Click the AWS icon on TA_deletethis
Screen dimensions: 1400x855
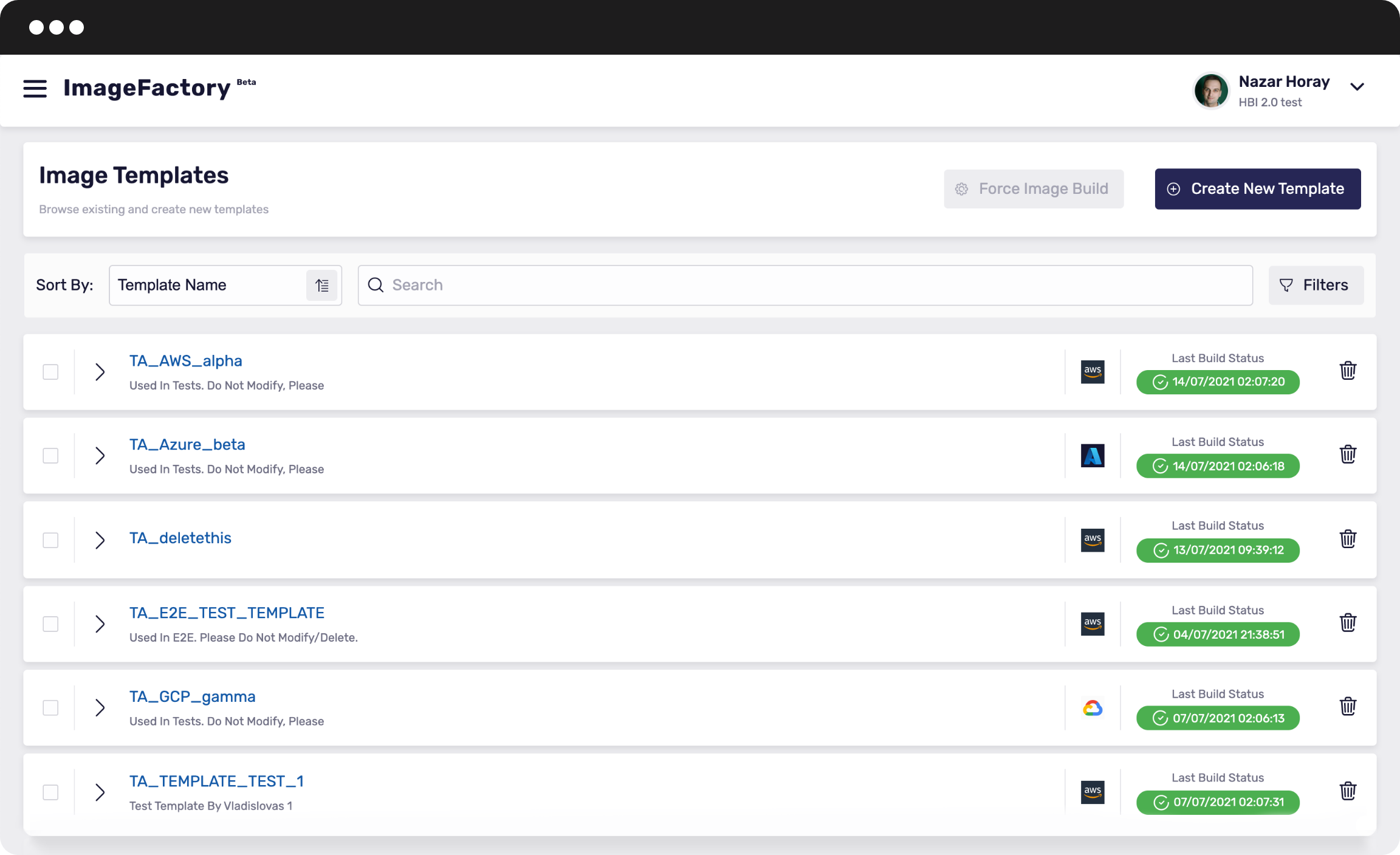(x=1093, y=540)
